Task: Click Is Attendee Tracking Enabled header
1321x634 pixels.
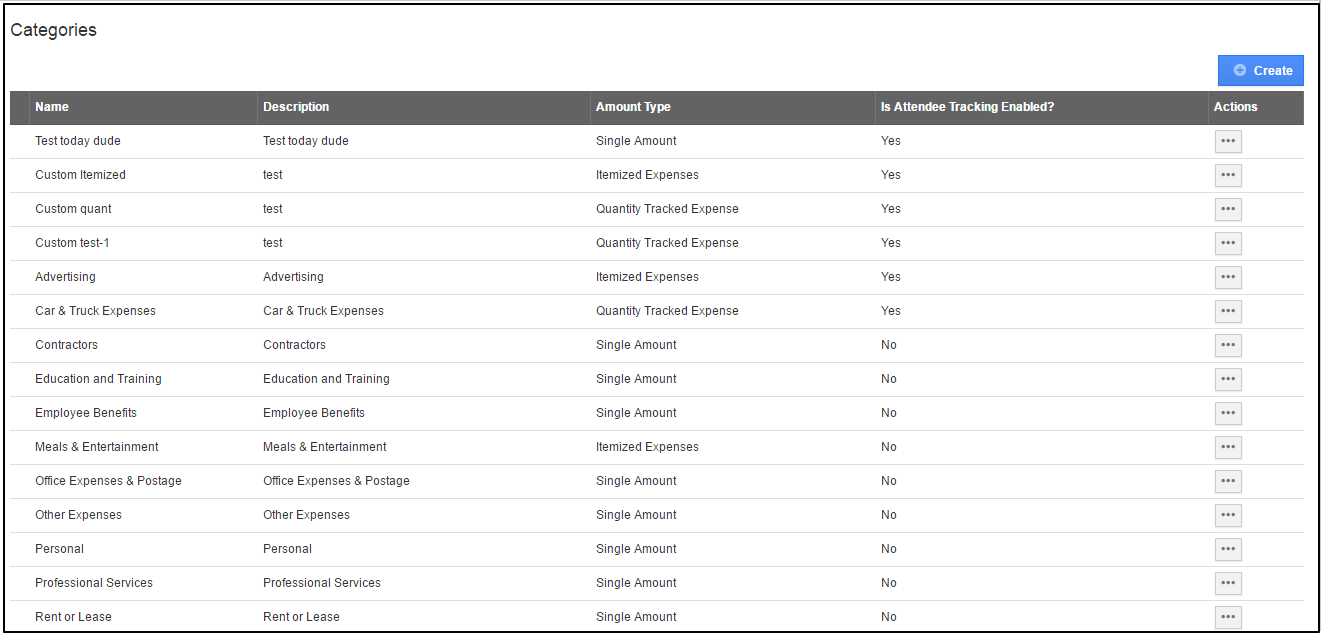Action: tap(967, 107)
